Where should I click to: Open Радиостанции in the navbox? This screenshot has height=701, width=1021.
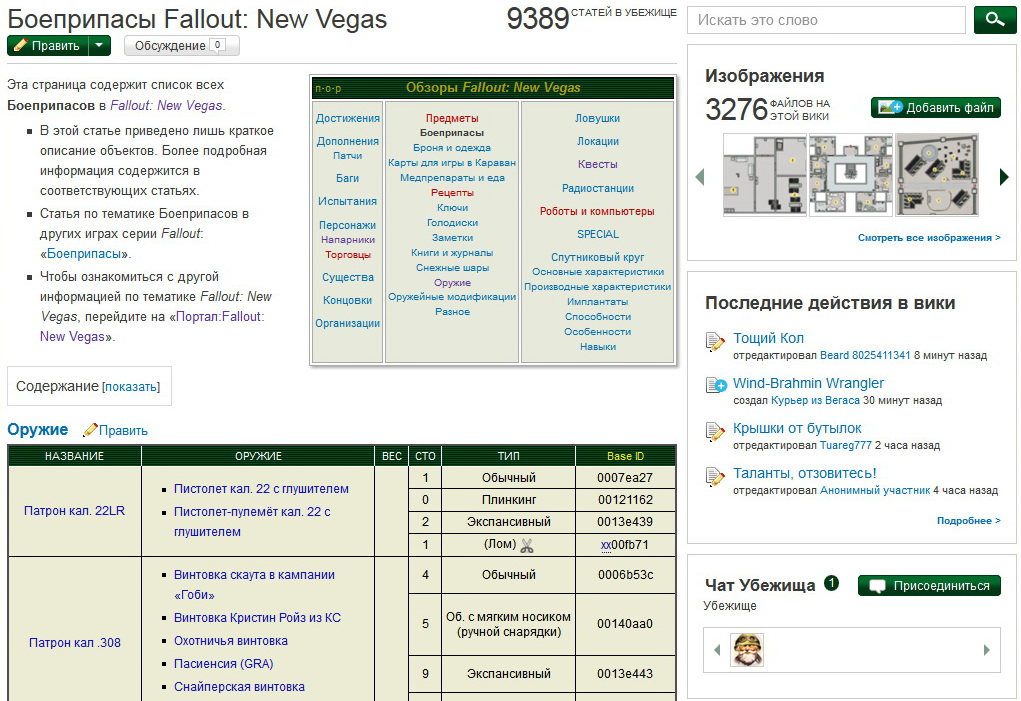pyautogui.click(x=598, y=188)
